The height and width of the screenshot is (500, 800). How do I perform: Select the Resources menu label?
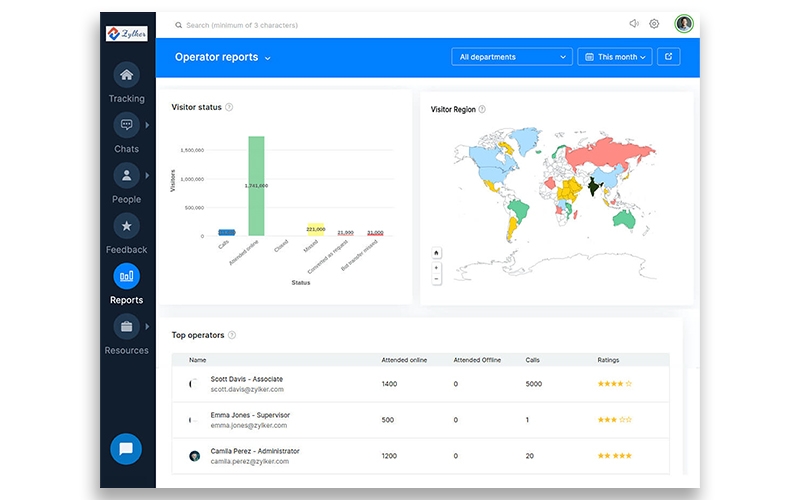point(127,351)
